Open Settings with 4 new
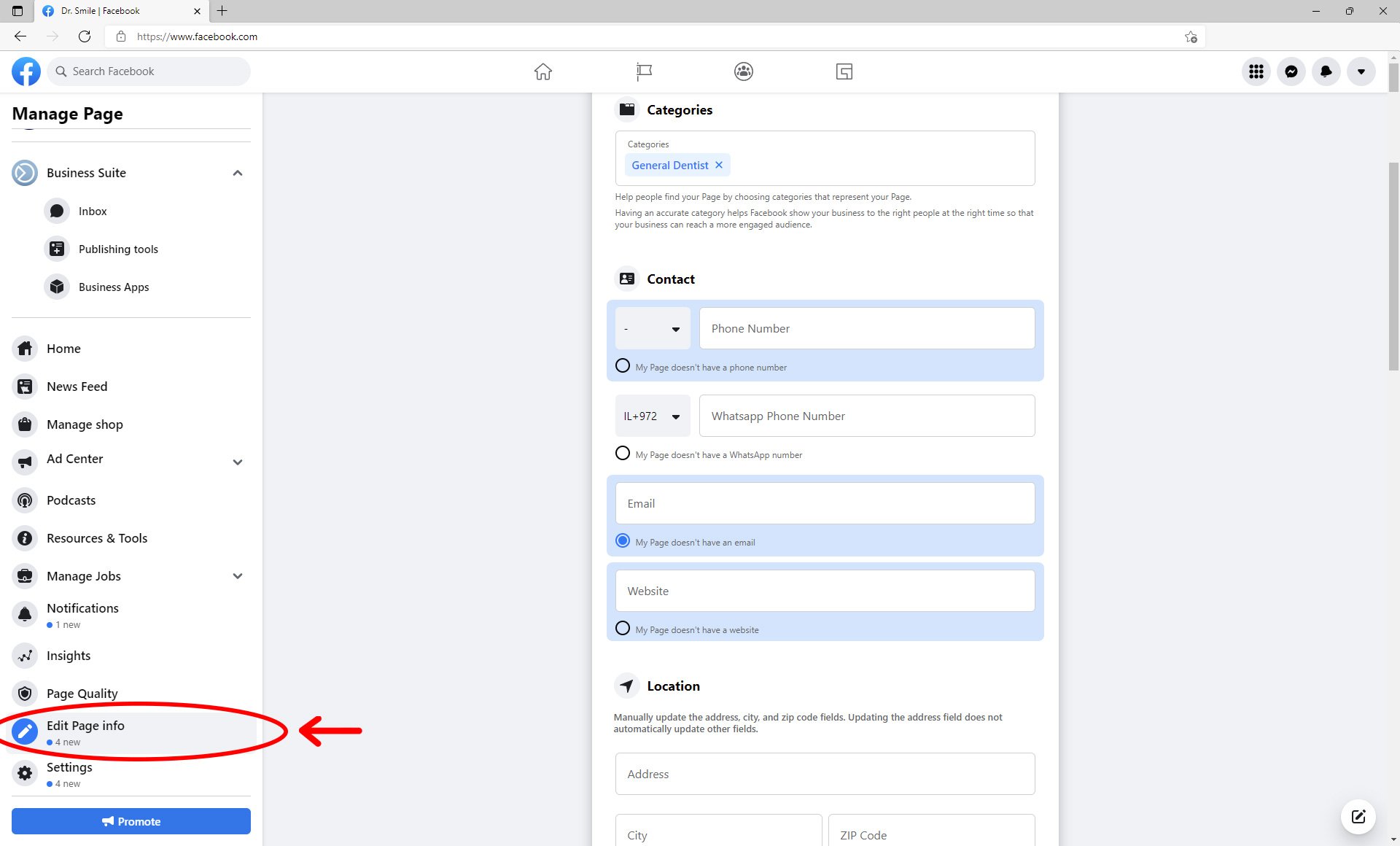 pyautogui.click(x=131, y=774)
